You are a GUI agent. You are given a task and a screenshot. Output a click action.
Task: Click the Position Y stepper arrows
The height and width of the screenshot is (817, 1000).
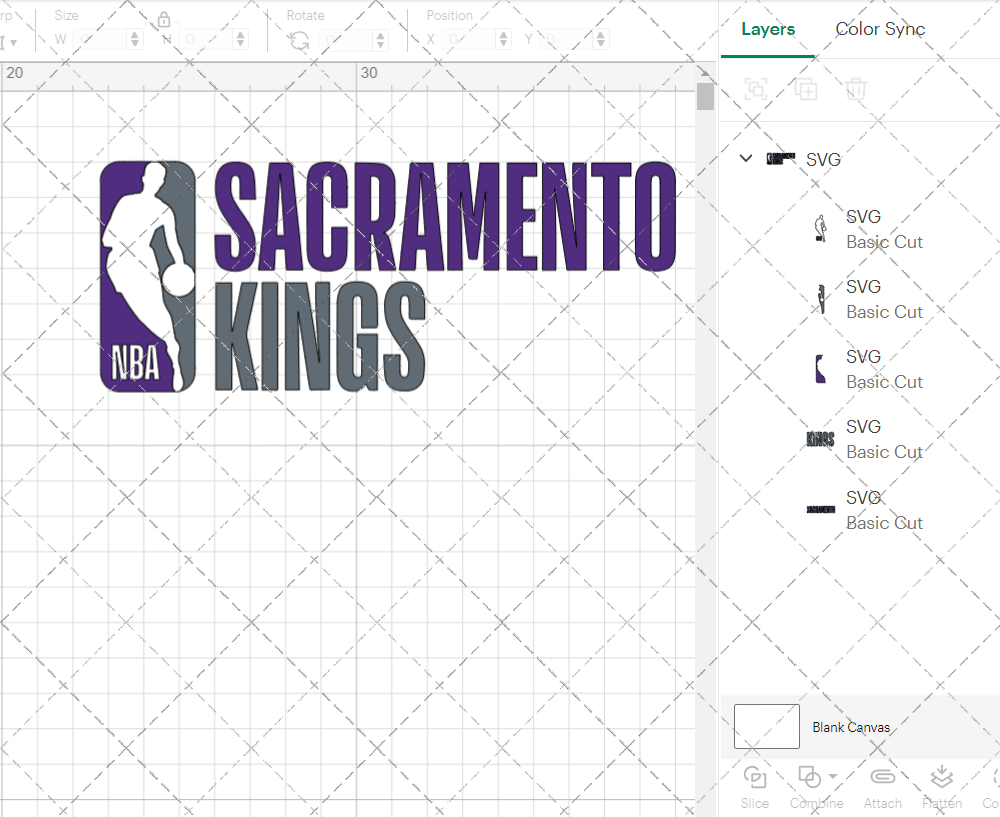click(x=601, y=40)
